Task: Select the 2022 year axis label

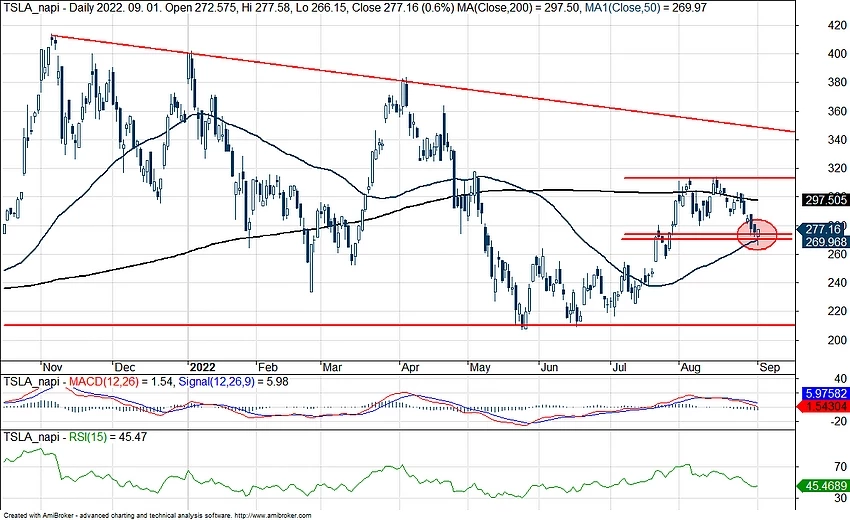Action: [x=203, y=367]
